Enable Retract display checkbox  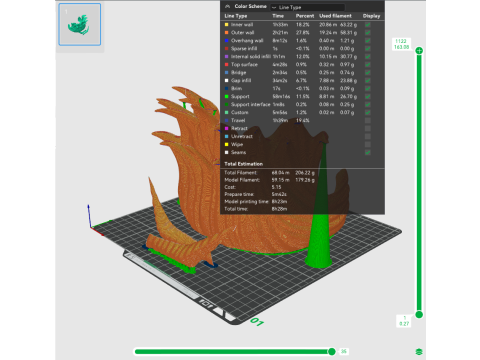pos(368,129)
